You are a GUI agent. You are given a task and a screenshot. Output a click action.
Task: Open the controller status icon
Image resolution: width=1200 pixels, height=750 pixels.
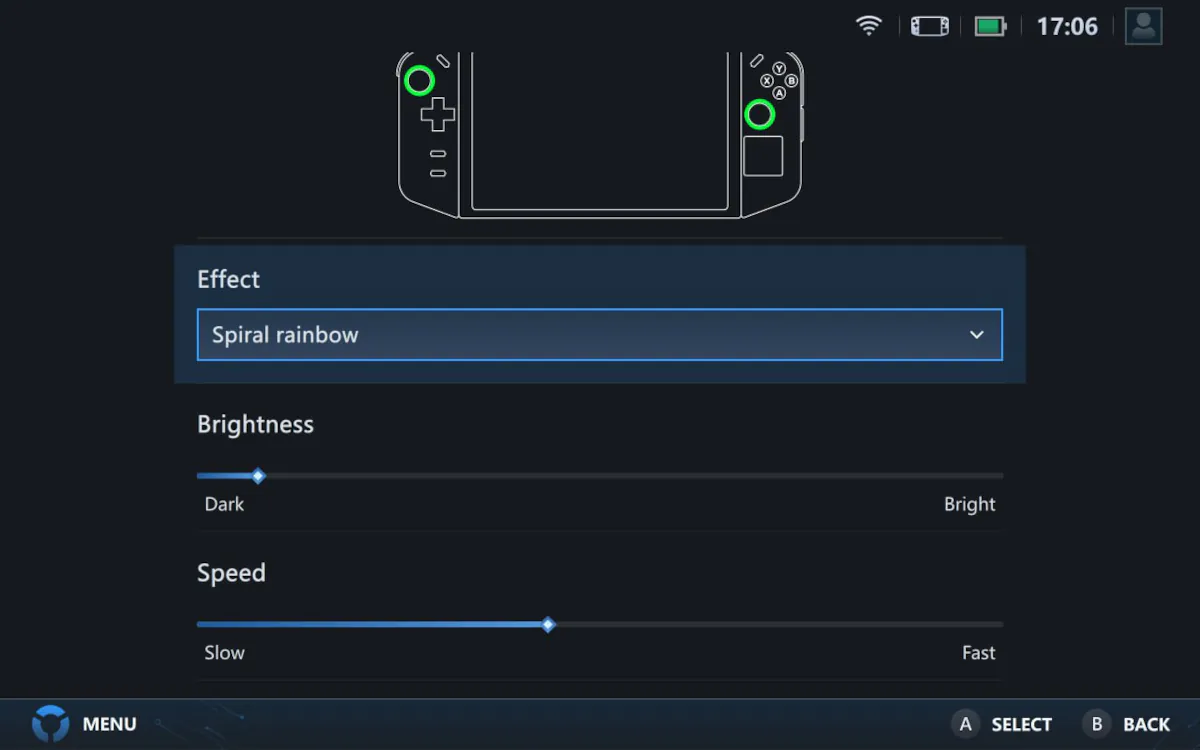[929, 26]
